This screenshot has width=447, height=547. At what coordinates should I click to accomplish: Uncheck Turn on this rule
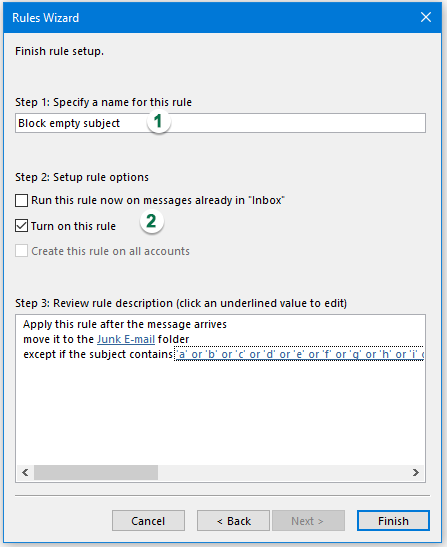point(21,226)
